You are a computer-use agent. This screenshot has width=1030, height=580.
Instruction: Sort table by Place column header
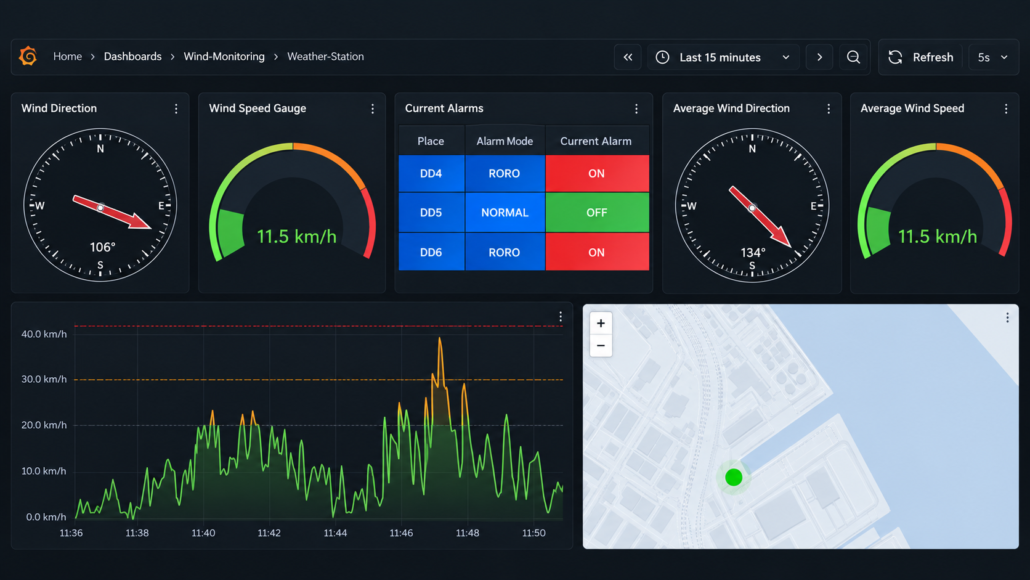[x=431, y=141]
